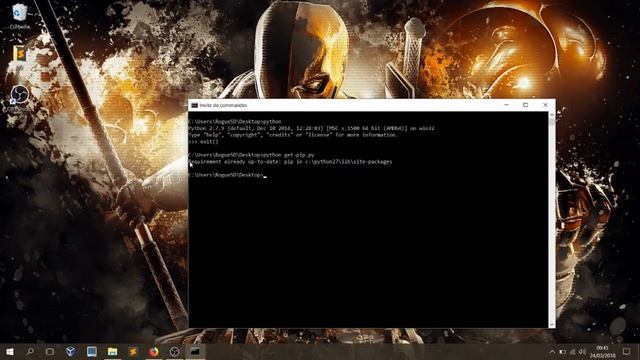Click the console scrollbar up arrow
The image size is (640, 360).
(x=552, y=115)
